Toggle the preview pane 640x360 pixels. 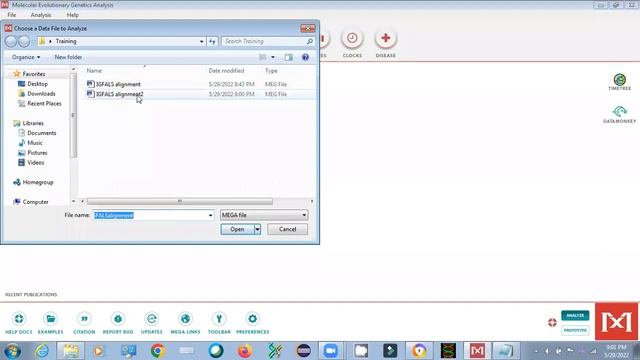pos(289,57)
